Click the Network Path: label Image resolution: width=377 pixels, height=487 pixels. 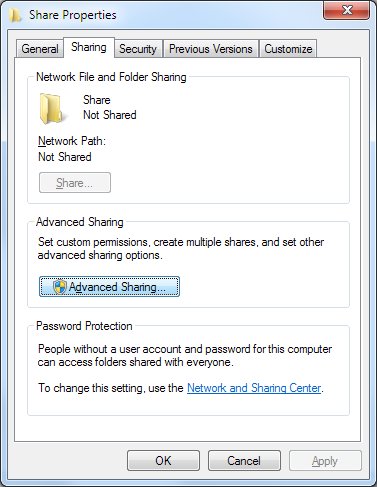click(72, 141)
